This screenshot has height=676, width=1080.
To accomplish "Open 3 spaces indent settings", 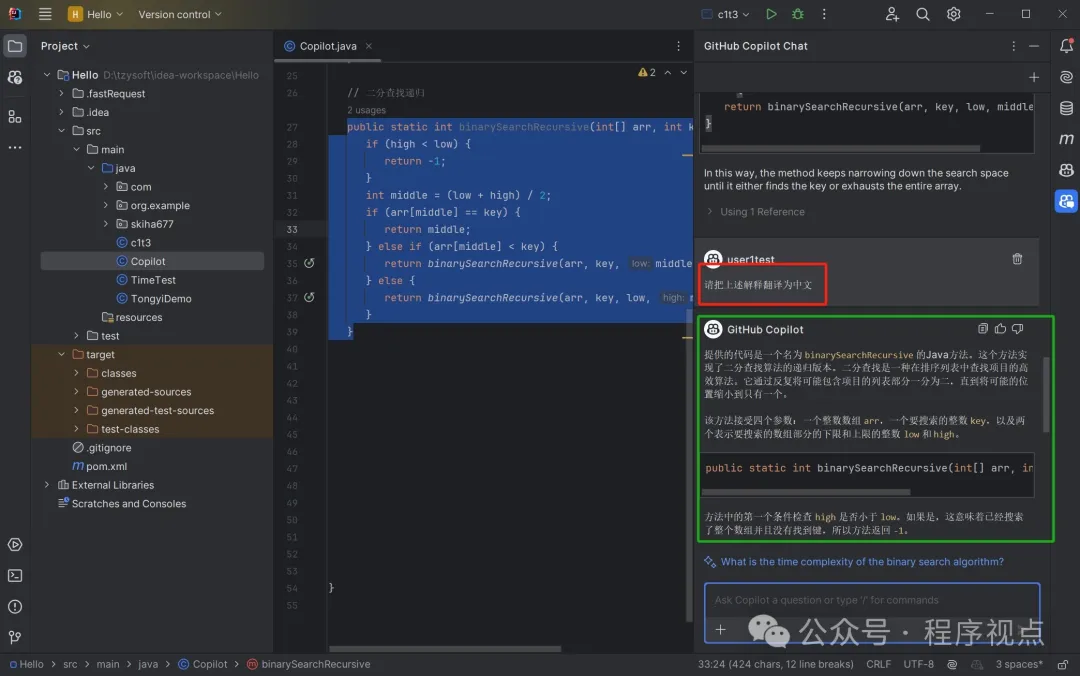I will click(1019, 664).
